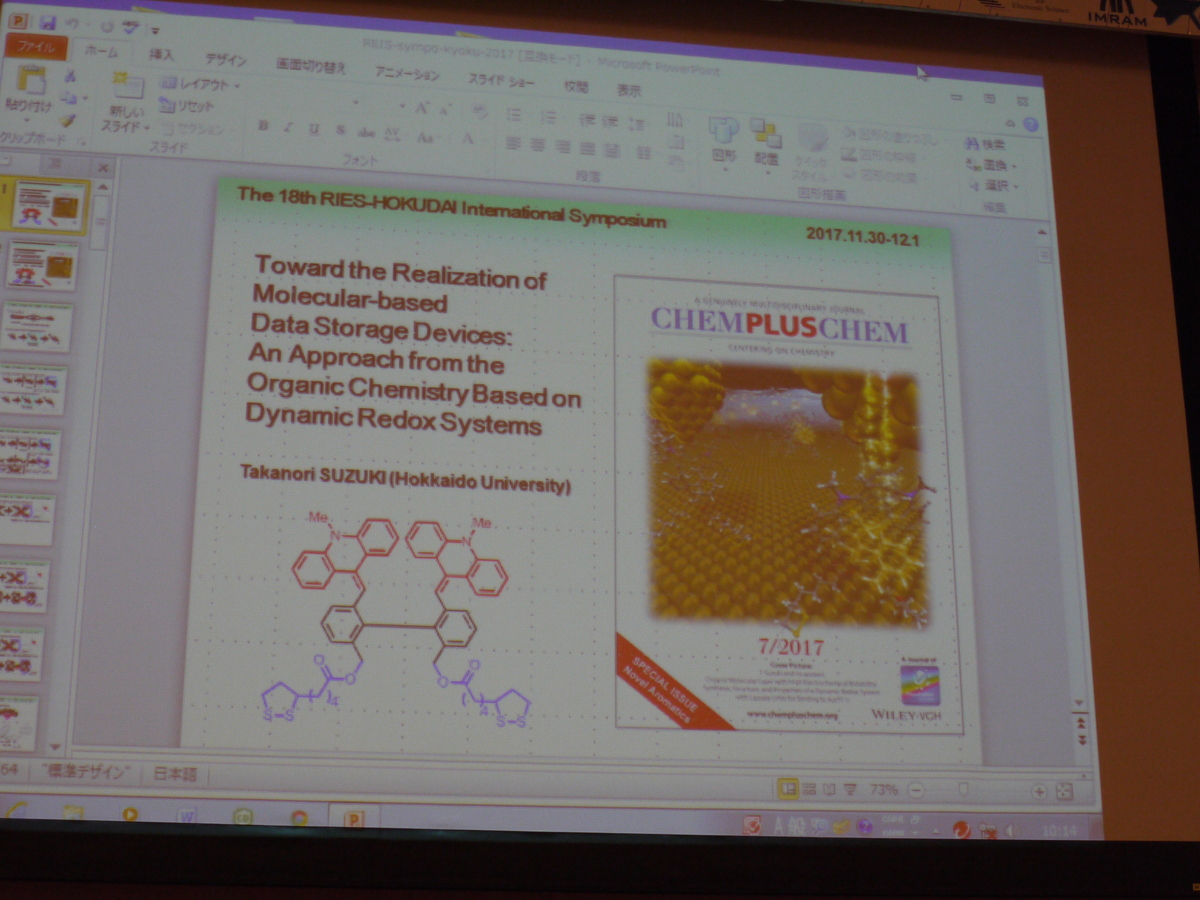This screenshot has height=900, width=1200.
Task: Click the center text alignment icon
Action: coord(537,146)
